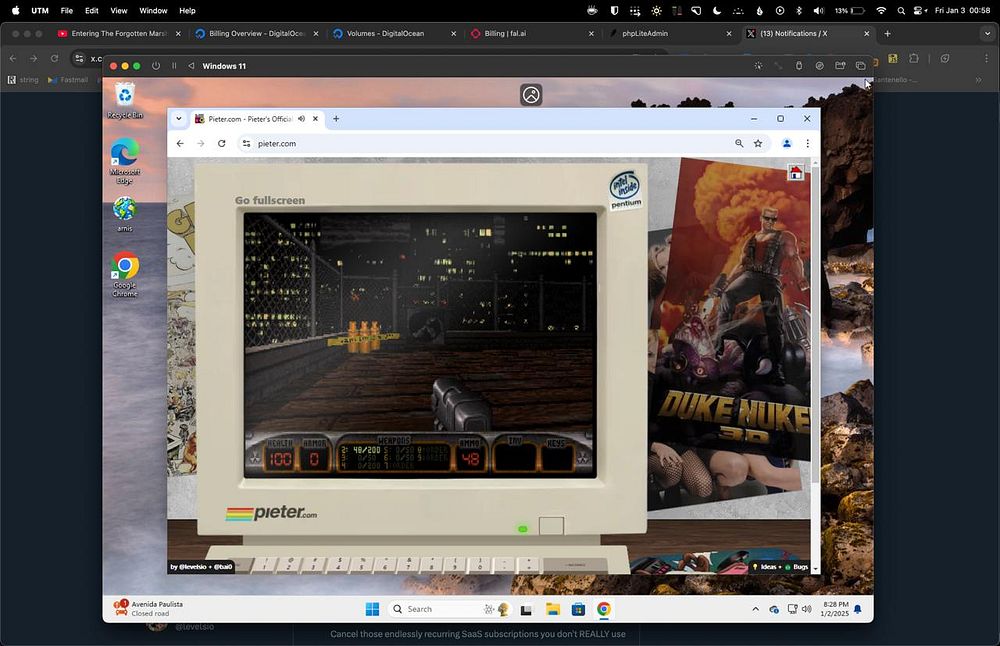This screenshot has width=1000, height=646.
Task: Click the Intel Inside Pentium sticker
Action: pos(625,189)
